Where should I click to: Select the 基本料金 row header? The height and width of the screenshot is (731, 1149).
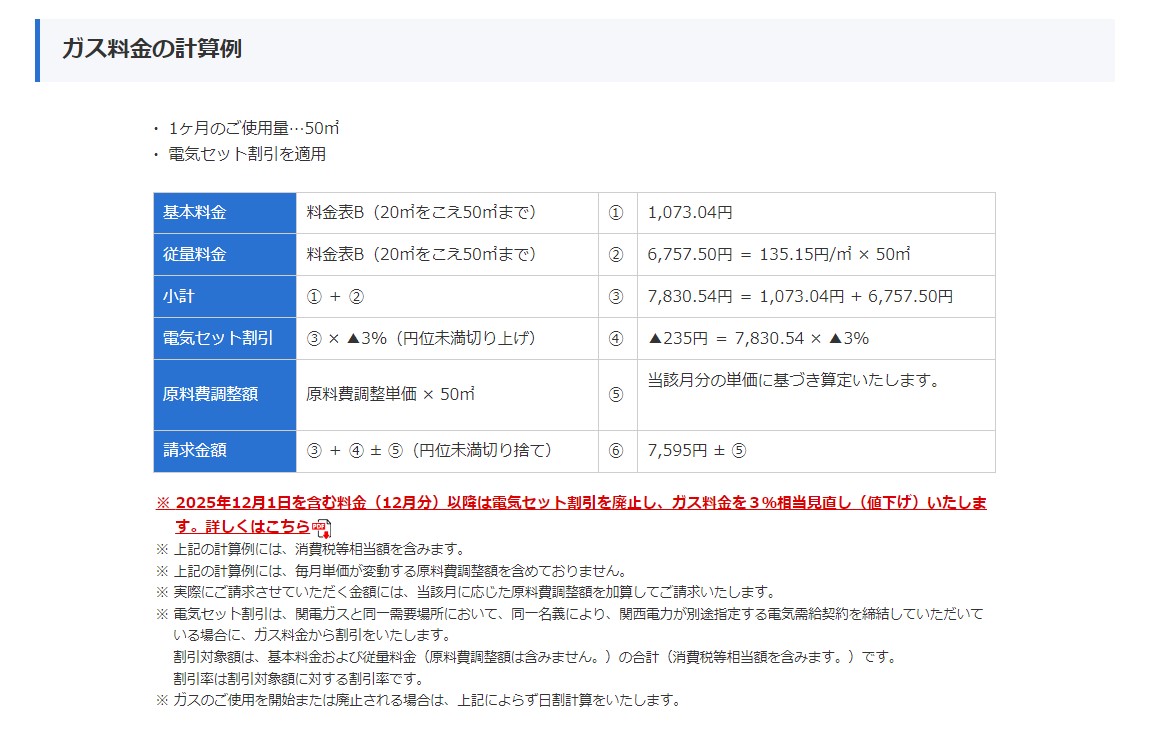coord(225,213)
